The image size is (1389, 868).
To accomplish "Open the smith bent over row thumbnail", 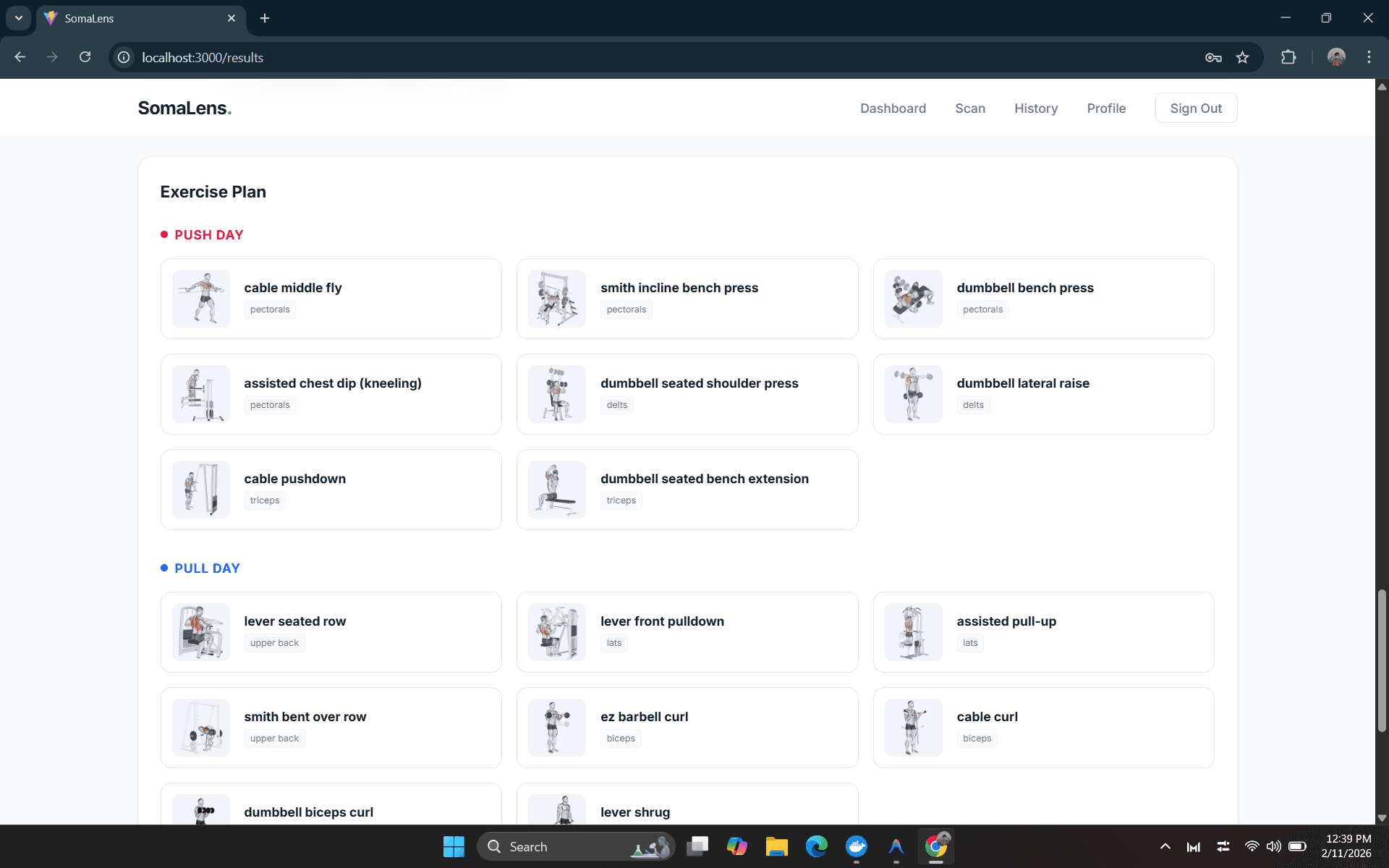I will [x=201, y=728].
